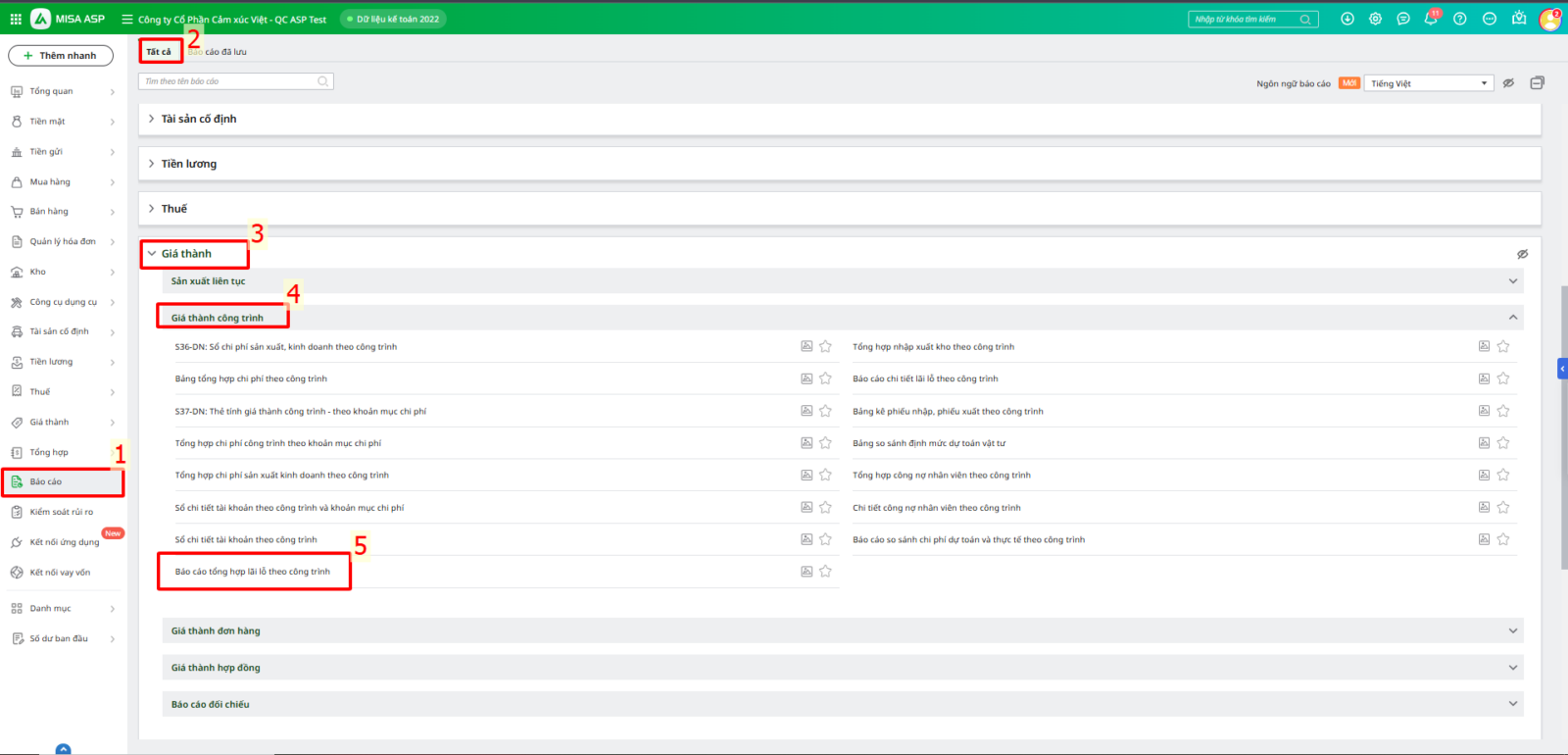This screenshot has width=1568, height=755.
Task: Click the download icon in header
Action: [1347, 19]
